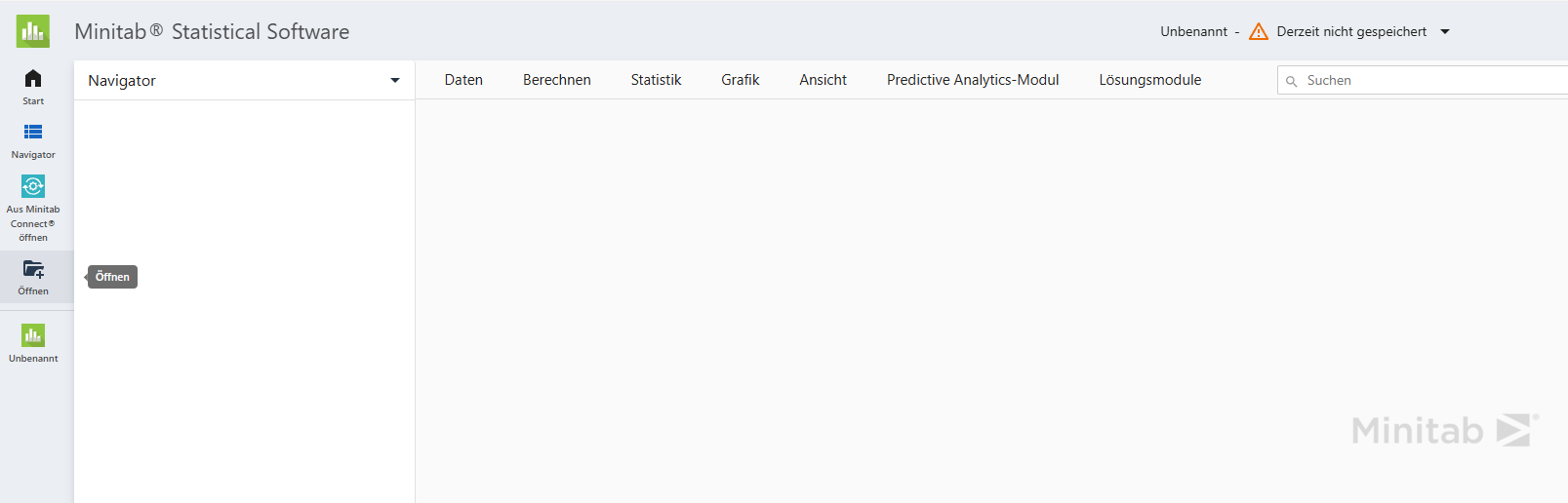Select the Unbenannt project icon in sidebar
1568x503 pixels.
[33, 335]
